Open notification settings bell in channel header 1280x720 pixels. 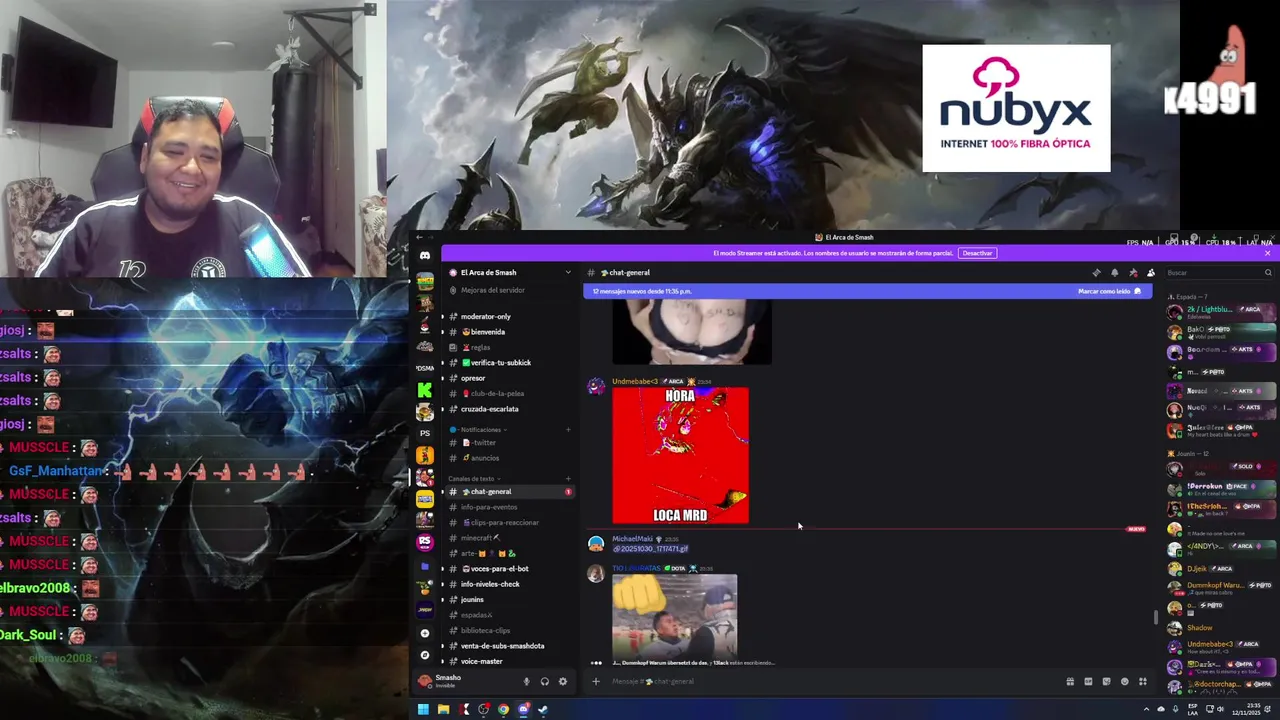point(1115,272)
